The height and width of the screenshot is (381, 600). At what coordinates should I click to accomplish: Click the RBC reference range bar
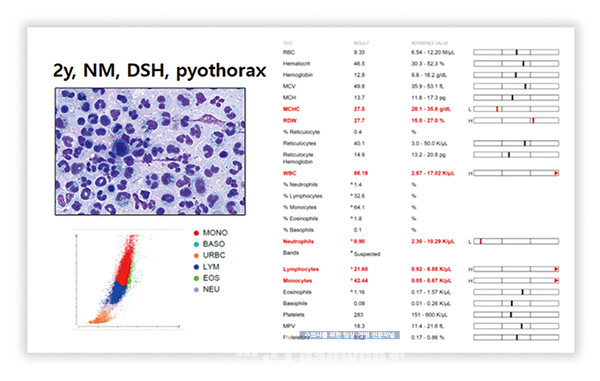pos(516,52)
